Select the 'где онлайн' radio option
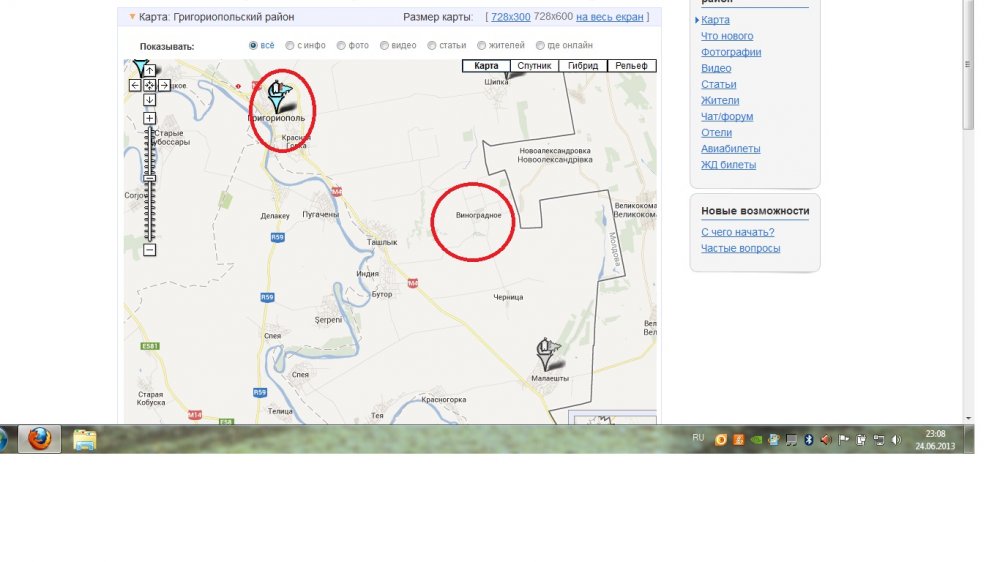This screenshot has height=562, width=1000. [x=540, y=45]
